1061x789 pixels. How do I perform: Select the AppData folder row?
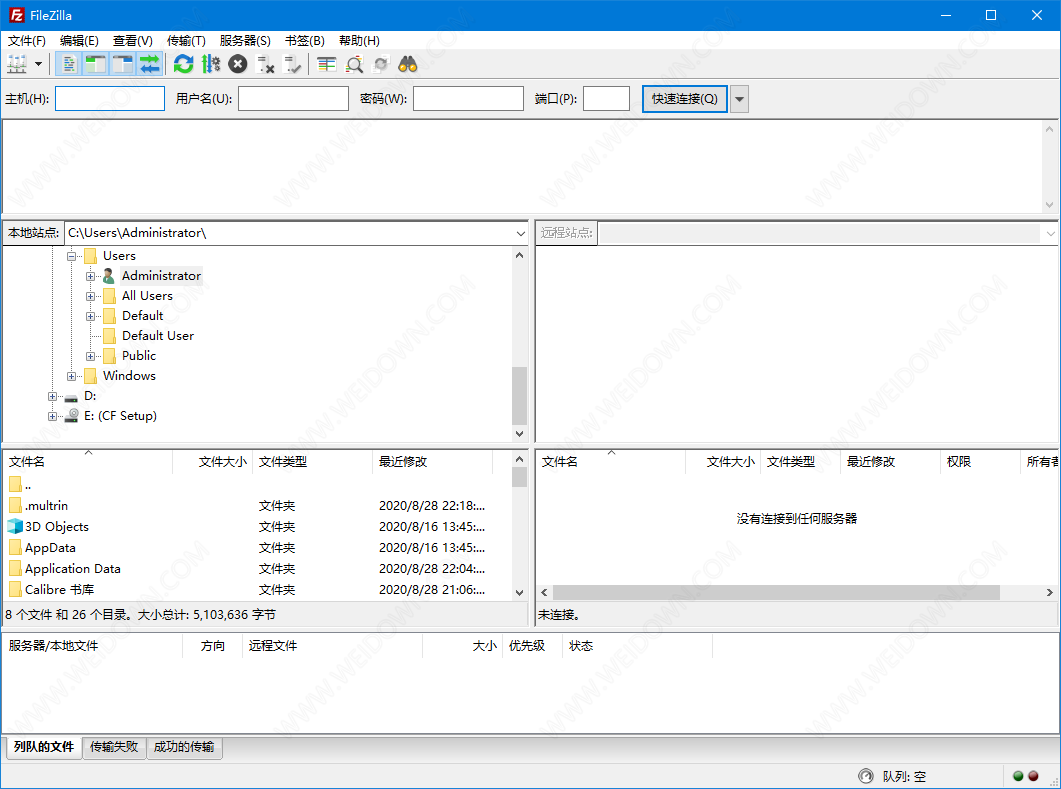(x=257, y=547)
